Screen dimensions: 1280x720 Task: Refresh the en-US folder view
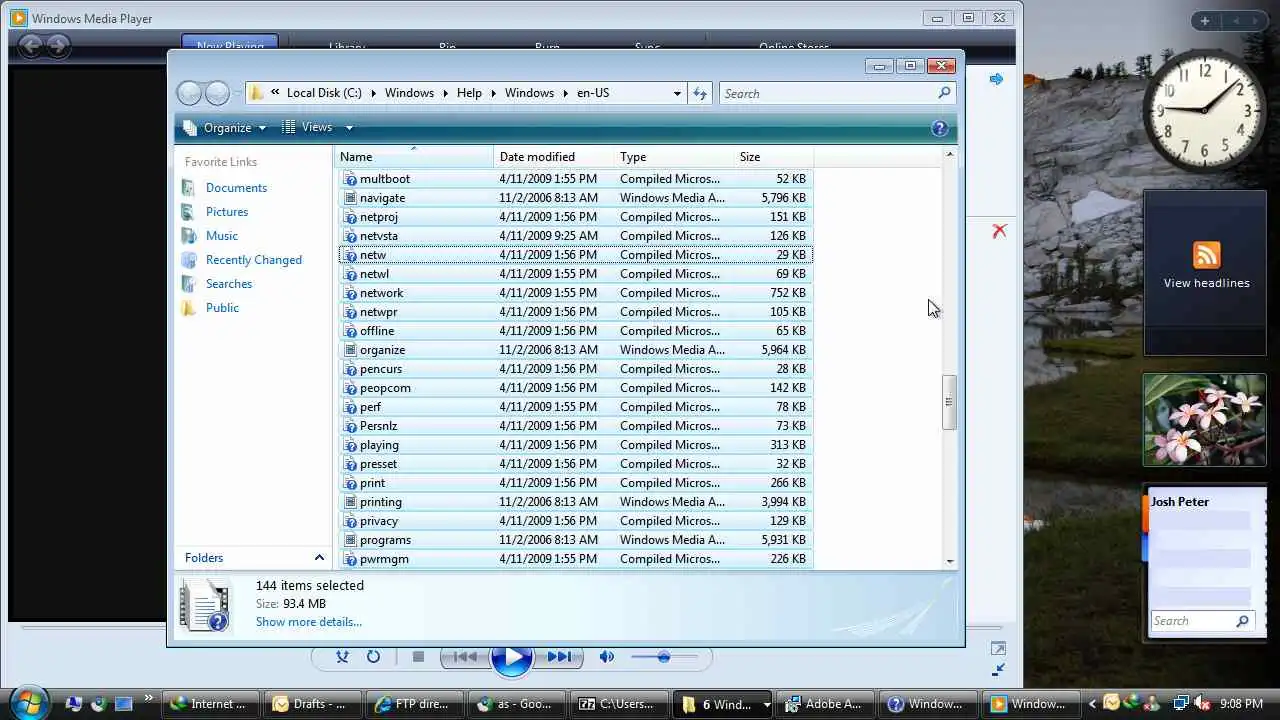coord(699,93)
